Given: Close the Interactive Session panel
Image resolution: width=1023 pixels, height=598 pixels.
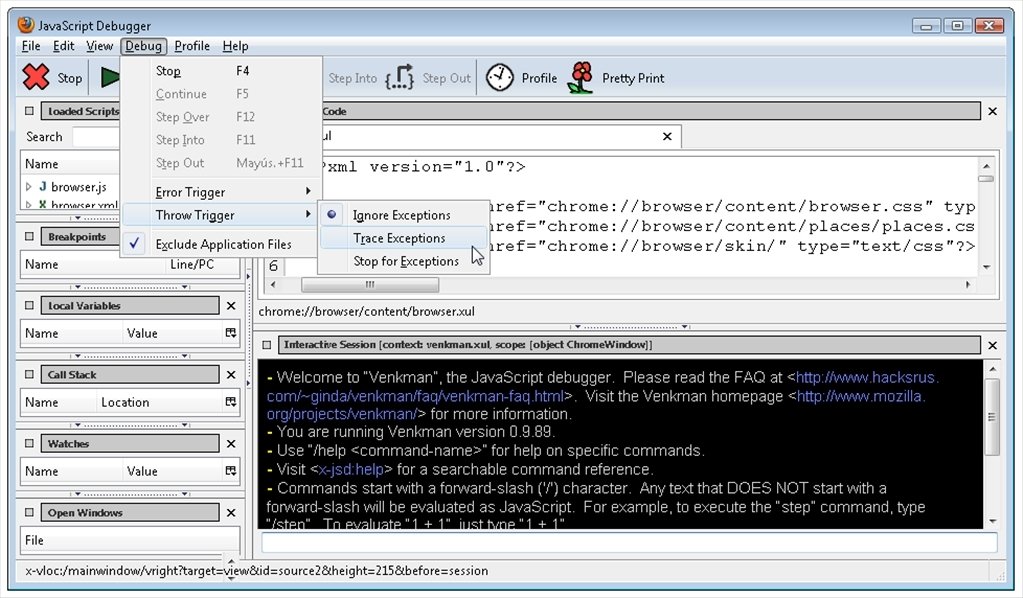Looking at the screenshot, I should pos(992,345).
